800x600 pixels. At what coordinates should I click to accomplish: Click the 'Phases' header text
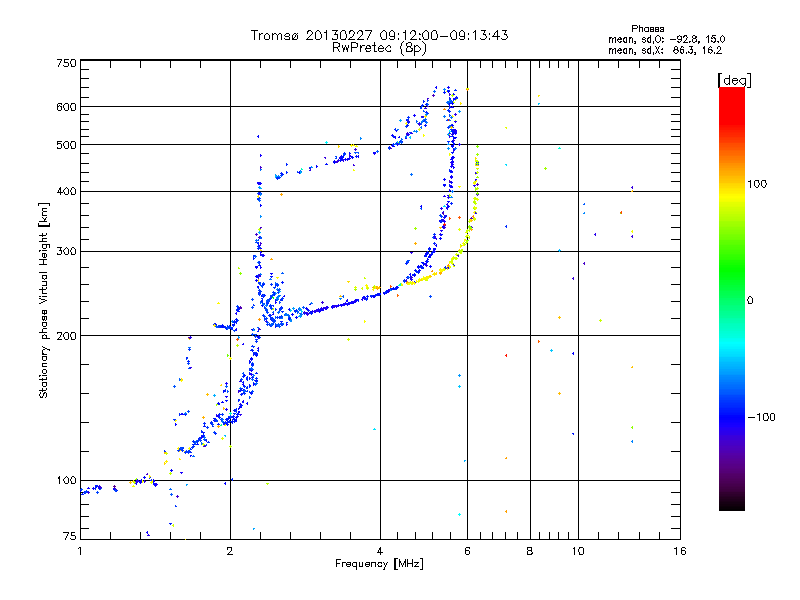point(647,29)
